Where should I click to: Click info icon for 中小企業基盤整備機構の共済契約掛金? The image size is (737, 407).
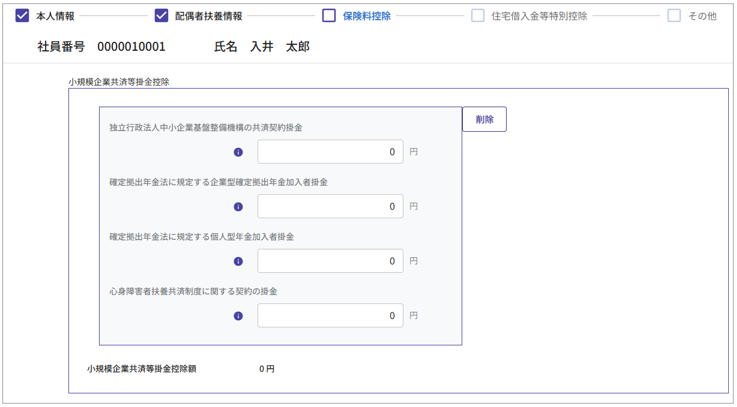[x=238, y=153]
